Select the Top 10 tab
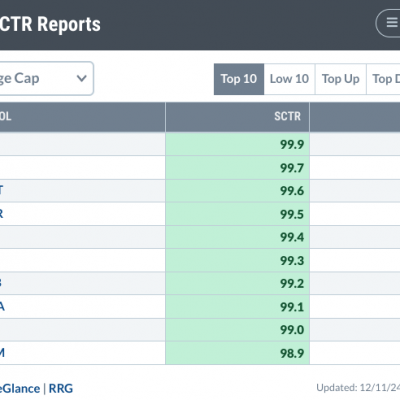Screen dimensions: 400x400 (239, 79)
